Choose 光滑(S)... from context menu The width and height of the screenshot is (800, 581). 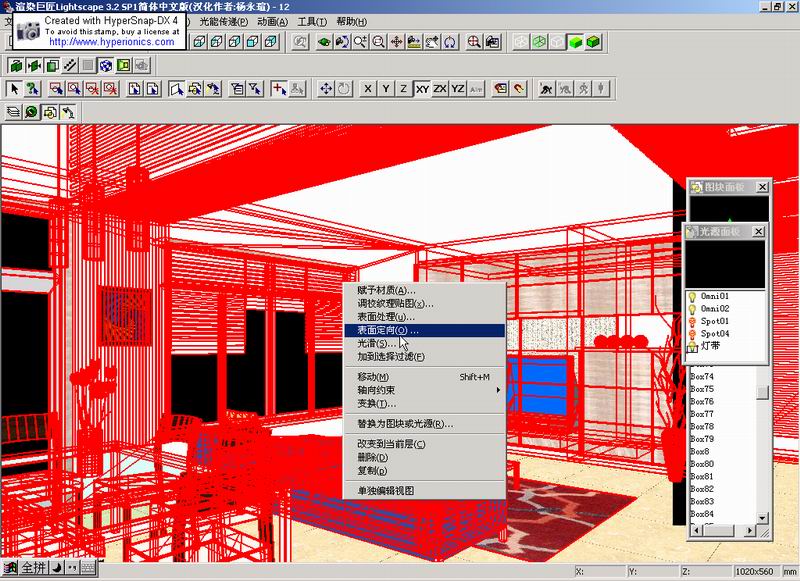pos(425,344)
